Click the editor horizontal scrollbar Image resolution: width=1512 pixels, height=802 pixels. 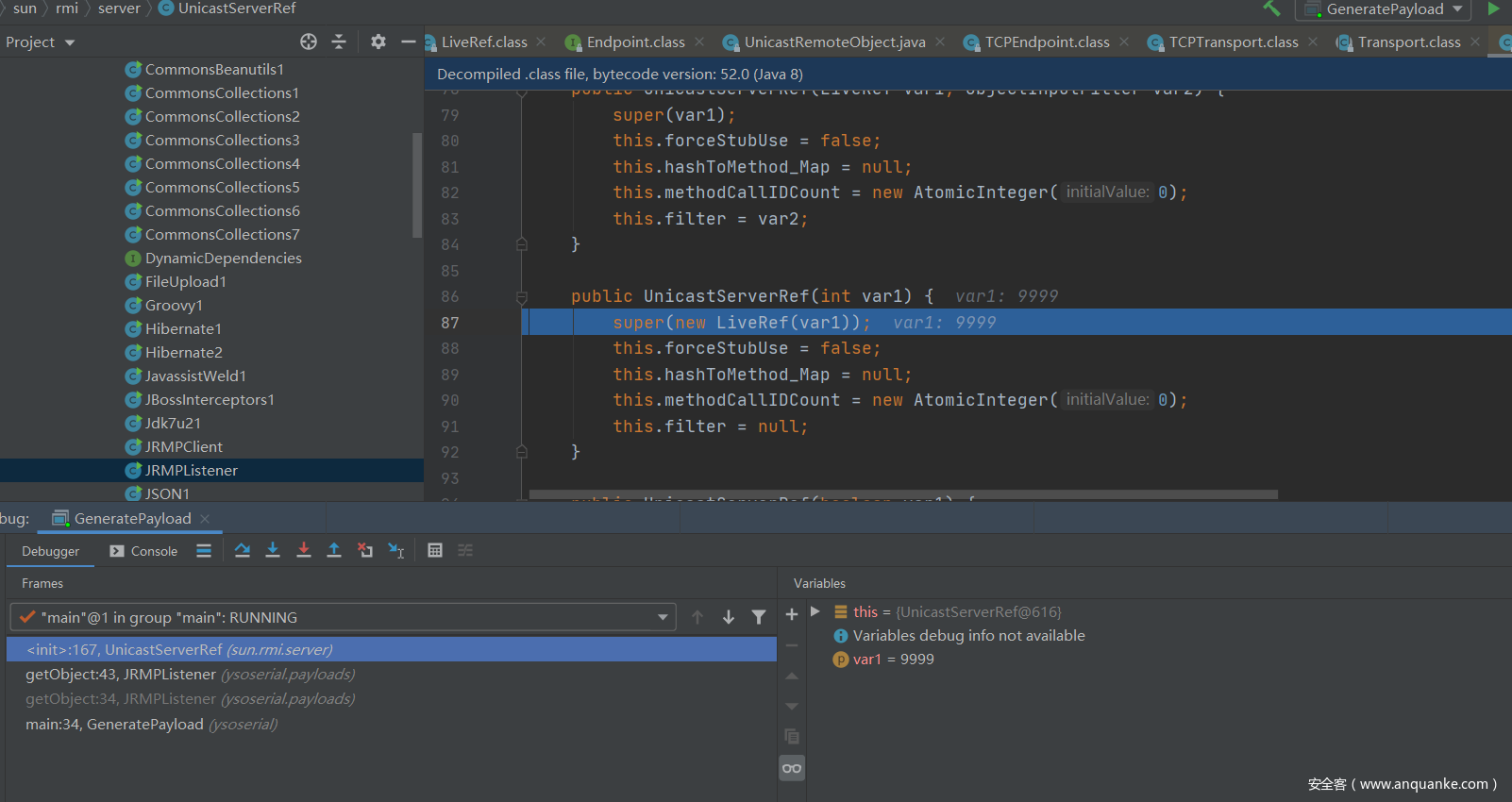[x=902, y=494]
